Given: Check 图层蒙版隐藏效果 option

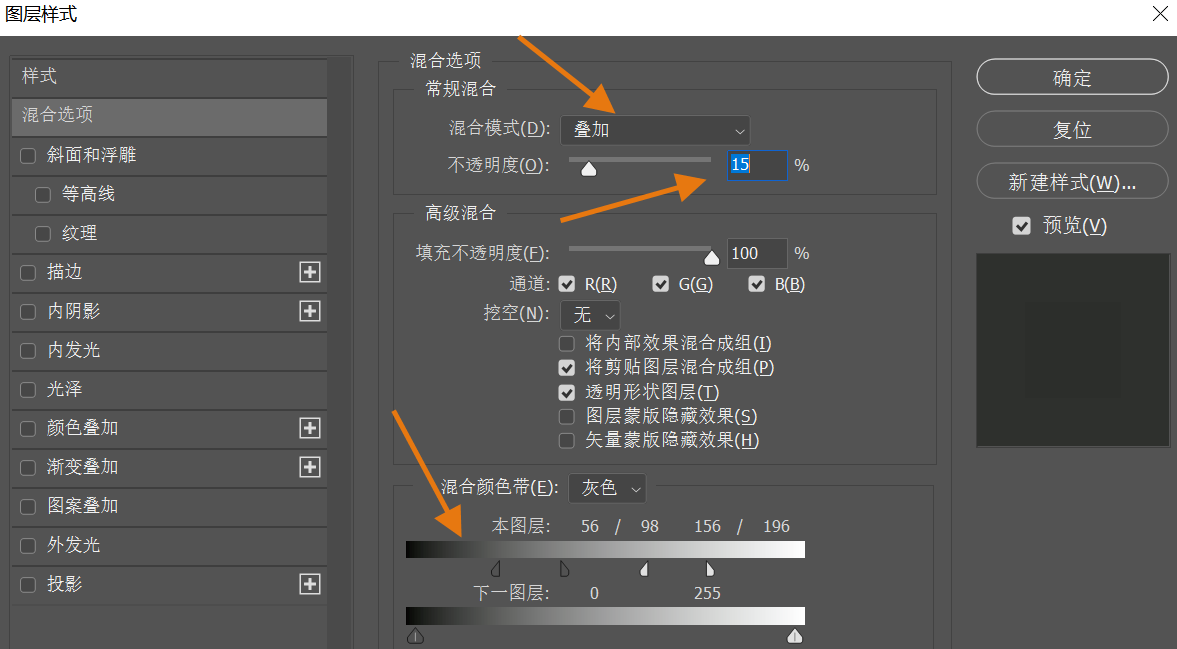Looking at the screenshot, I should tap(567, 416).
